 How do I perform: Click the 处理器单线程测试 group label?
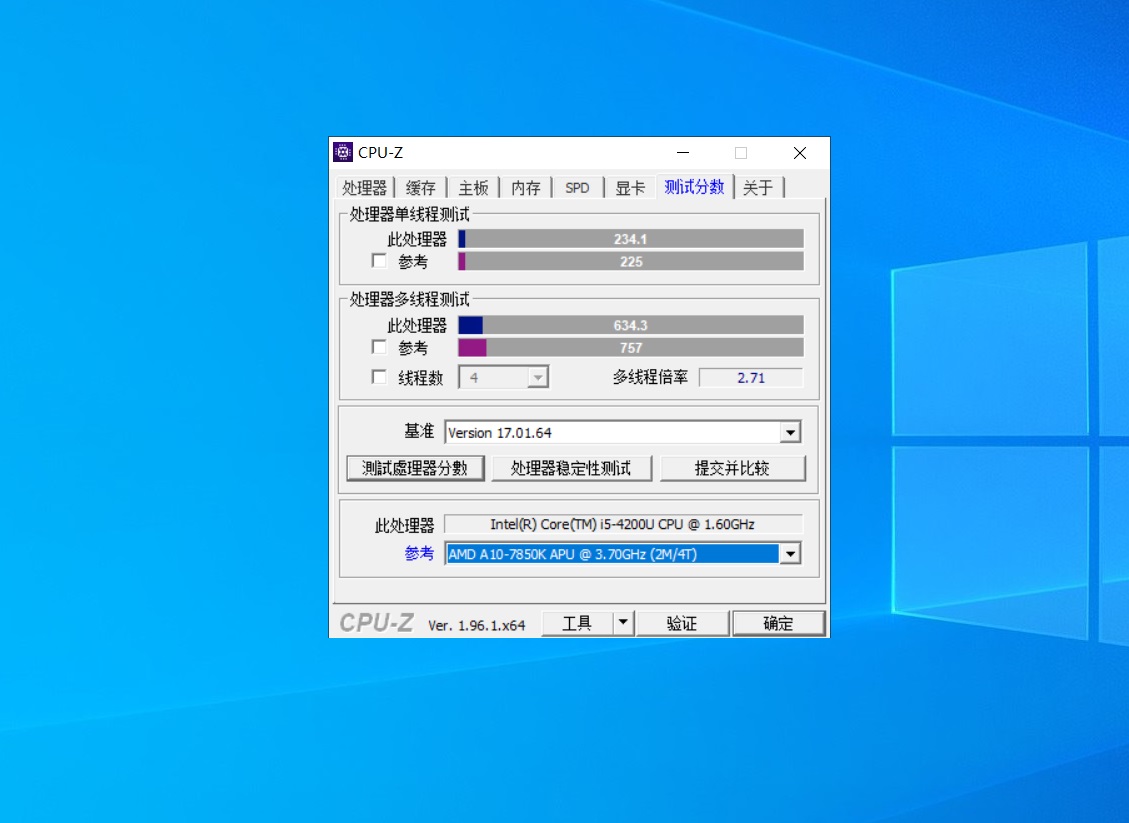coord(409,214)
